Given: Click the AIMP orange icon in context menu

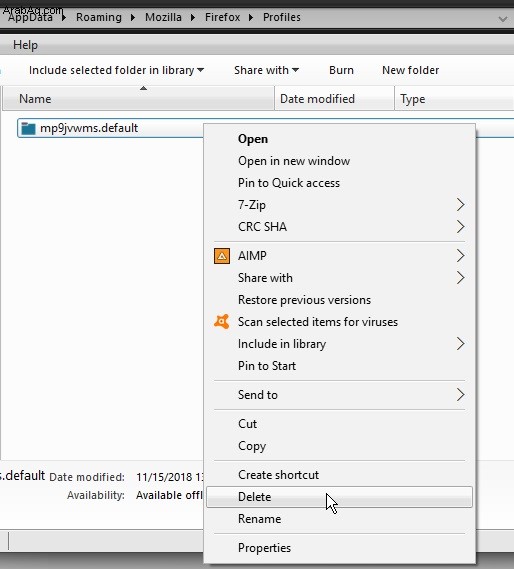Looking at the screenshot, I should tap(222, 256).
